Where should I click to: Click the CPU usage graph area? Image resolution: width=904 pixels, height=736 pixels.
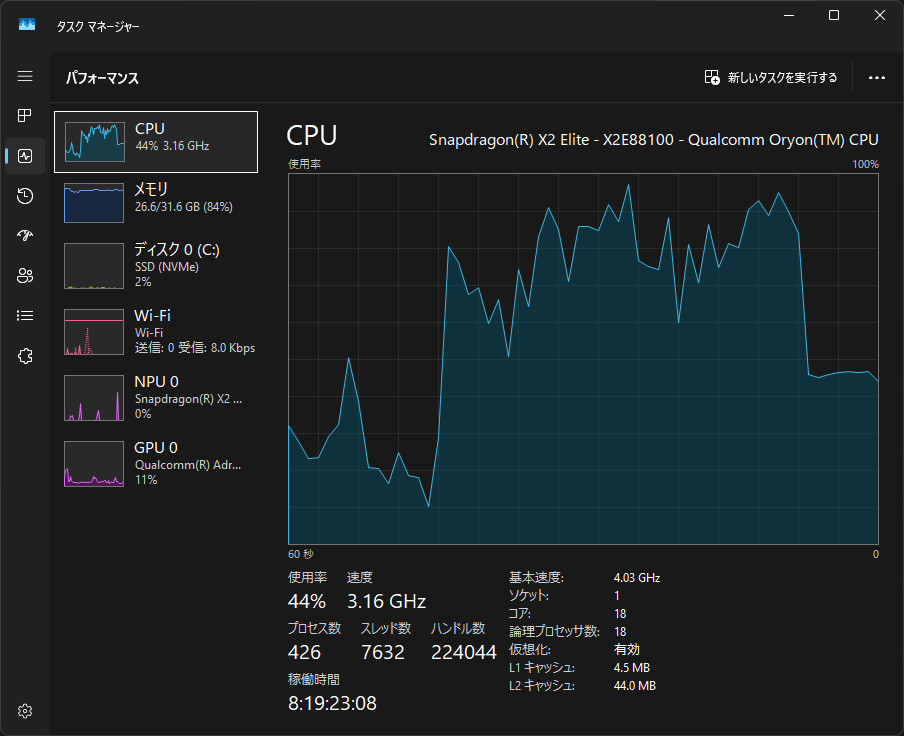point(583,358)
